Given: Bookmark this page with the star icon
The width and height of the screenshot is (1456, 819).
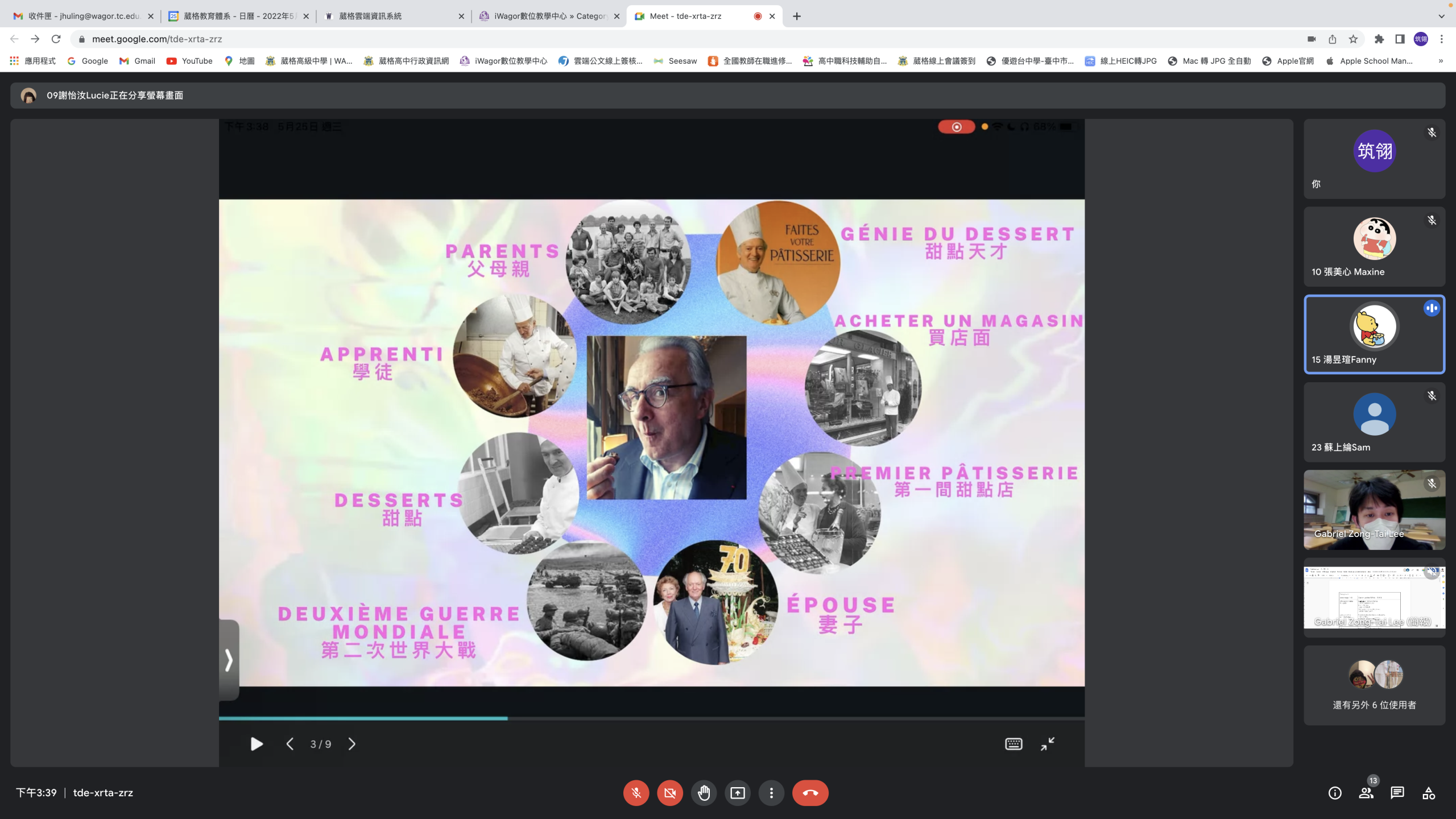Looking at the screenshot, I should (x=1353, y=39).
